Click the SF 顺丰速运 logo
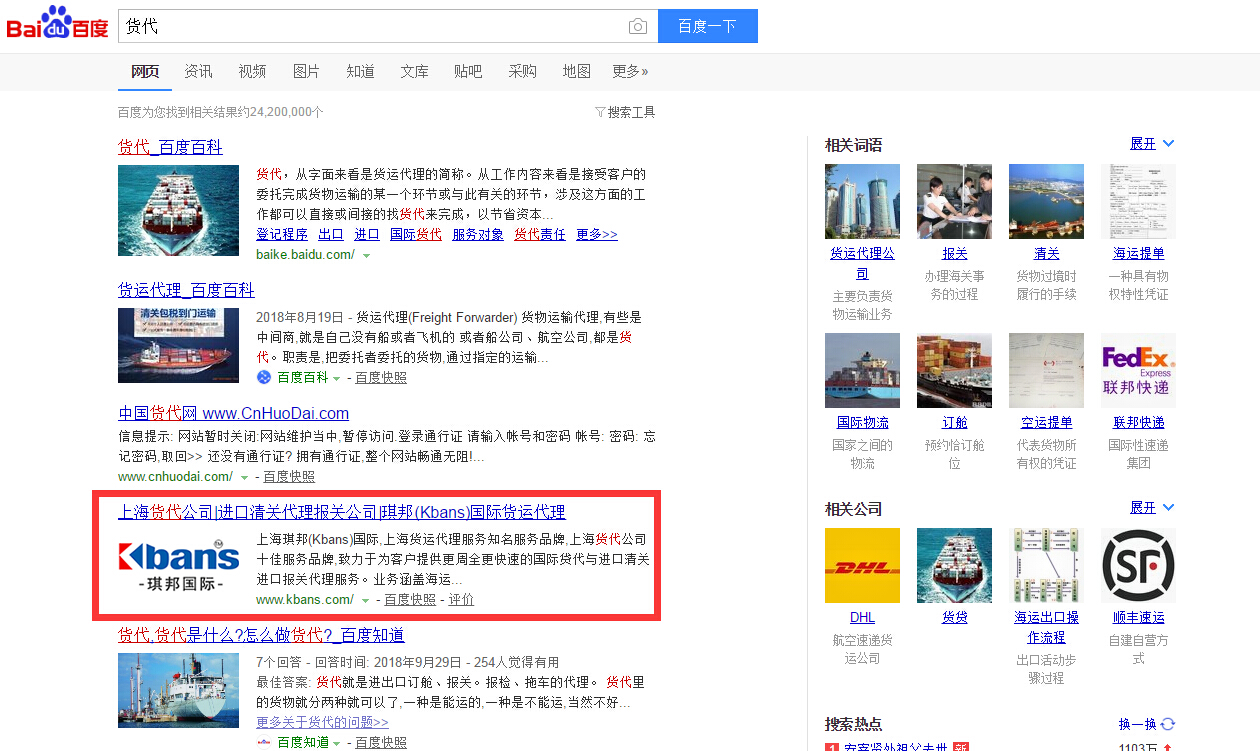1260x751 pixels. point(1139,565)
